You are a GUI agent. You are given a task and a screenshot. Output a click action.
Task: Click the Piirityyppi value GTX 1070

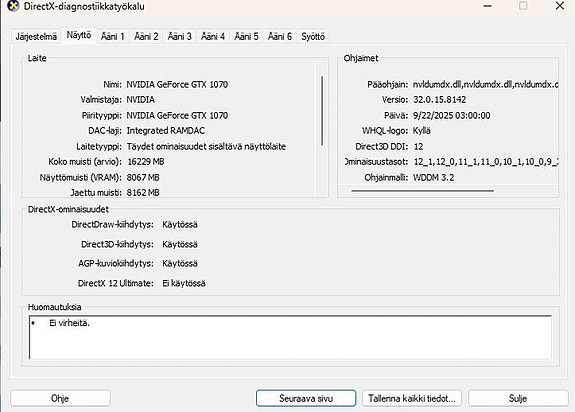pos(177,115)
